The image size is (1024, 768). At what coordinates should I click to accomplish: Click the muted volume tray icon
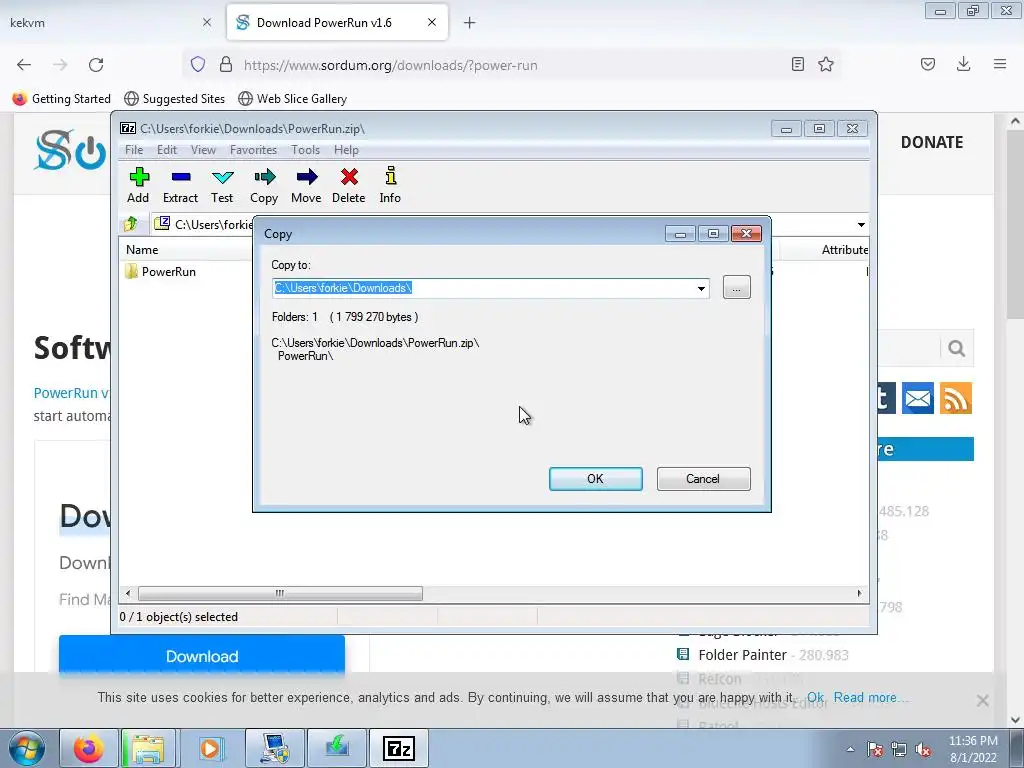pos(923,749)
